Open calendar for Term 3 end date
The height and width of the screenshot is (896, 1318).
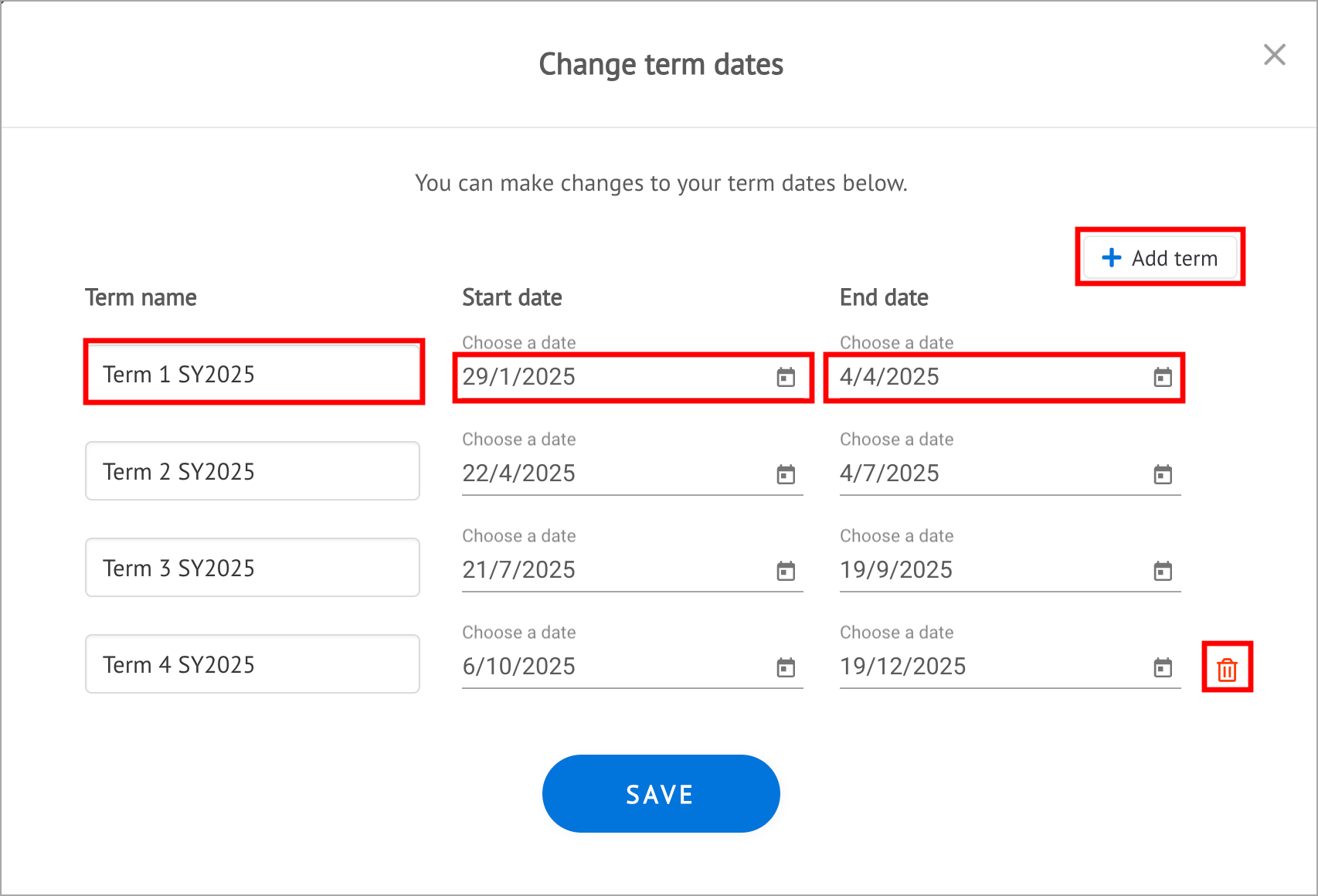(1163, 571)
